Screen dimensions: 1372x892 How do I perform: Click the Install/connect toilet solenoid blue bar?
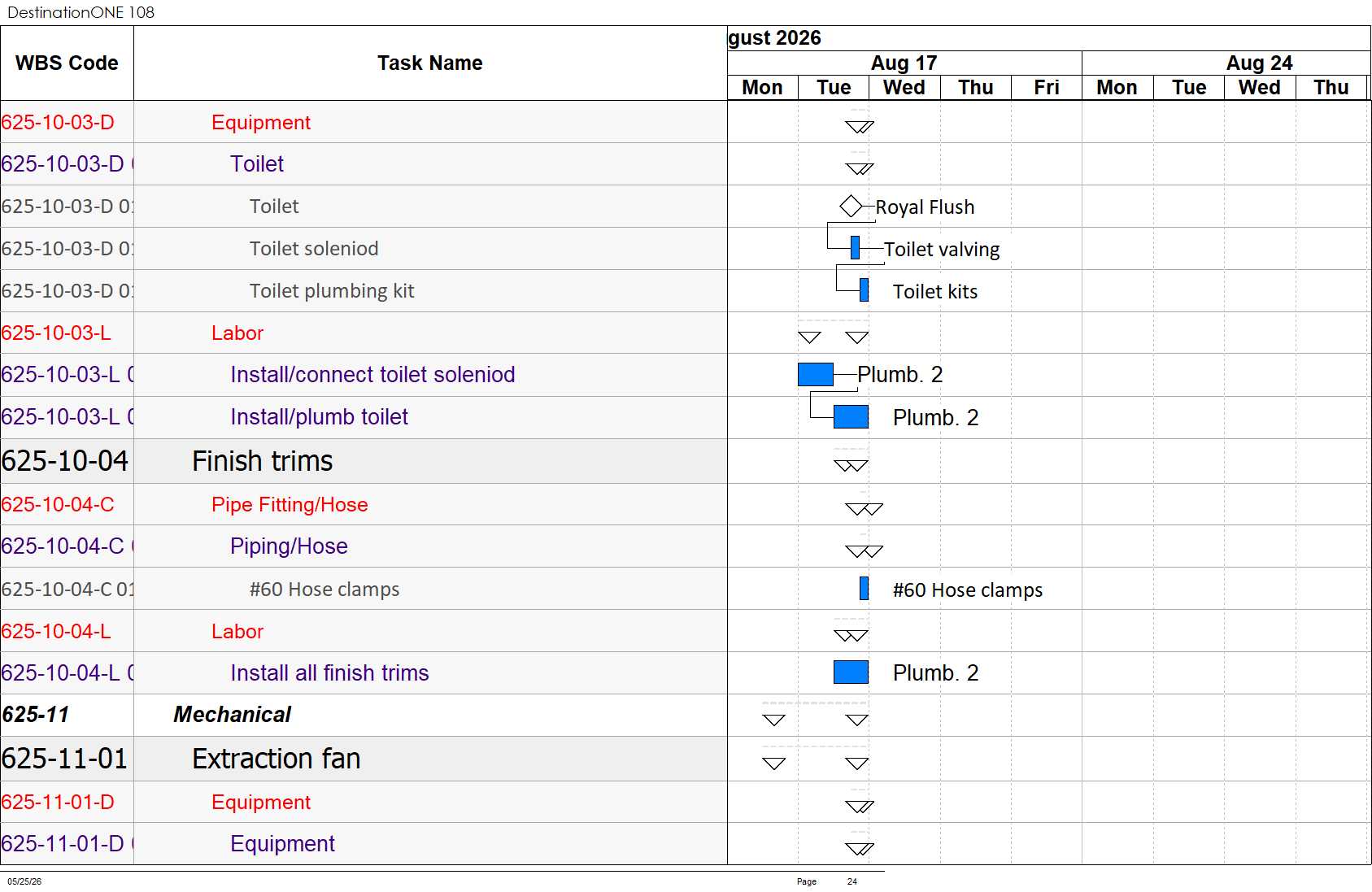[x=816, y=374]
